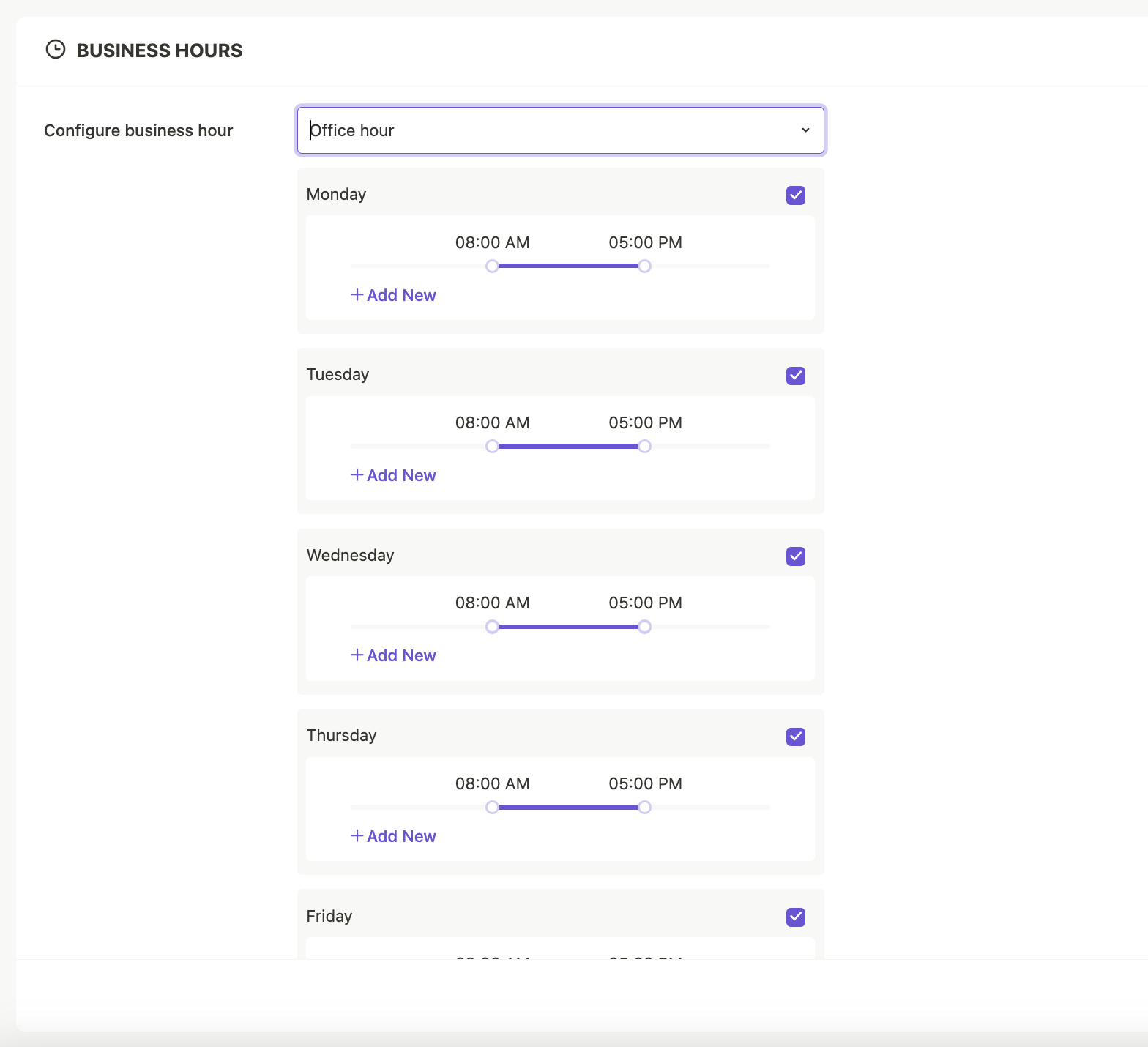
Task: Disable Wednesday business hours checkbox
Action: [x=796, y=556]
